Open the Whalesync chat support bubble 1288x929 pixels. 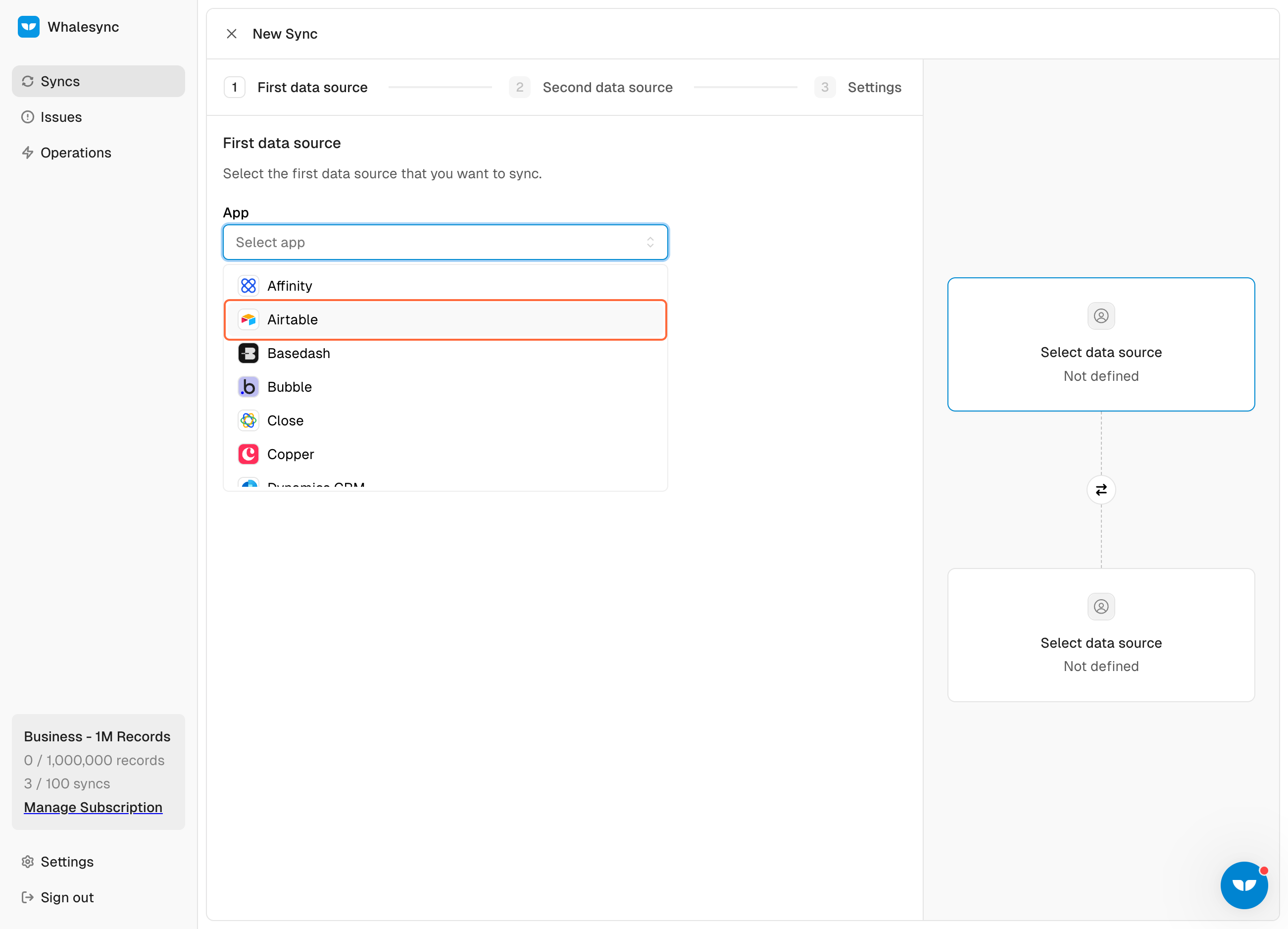click(1244, 885)
